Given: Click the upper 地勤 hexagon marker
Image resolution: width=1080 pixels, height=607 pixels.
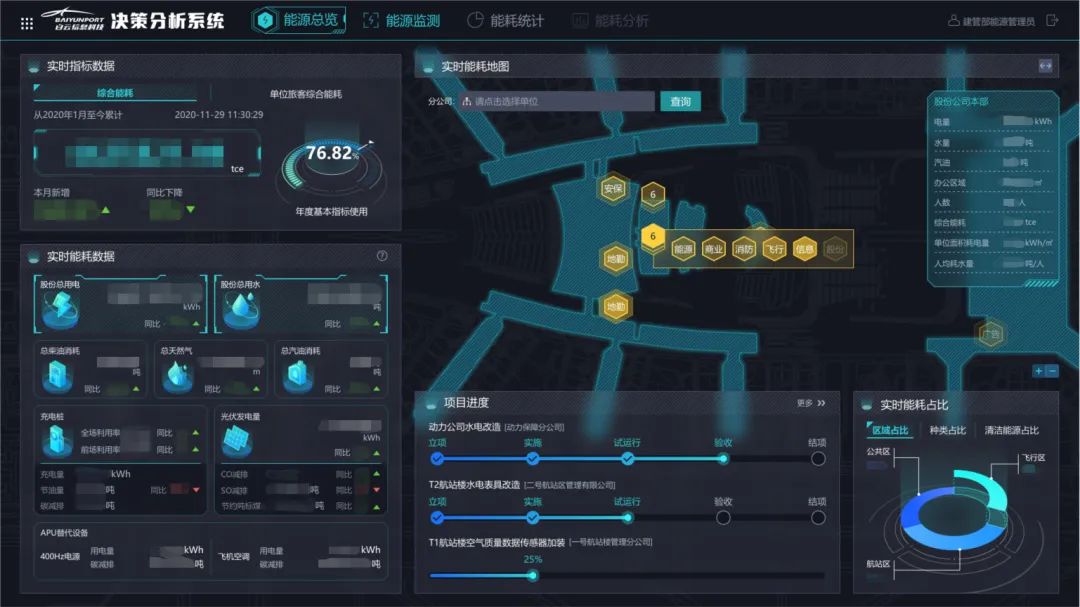Looking at the screenshot, I should pyautogui.click(x=616, y=259).
